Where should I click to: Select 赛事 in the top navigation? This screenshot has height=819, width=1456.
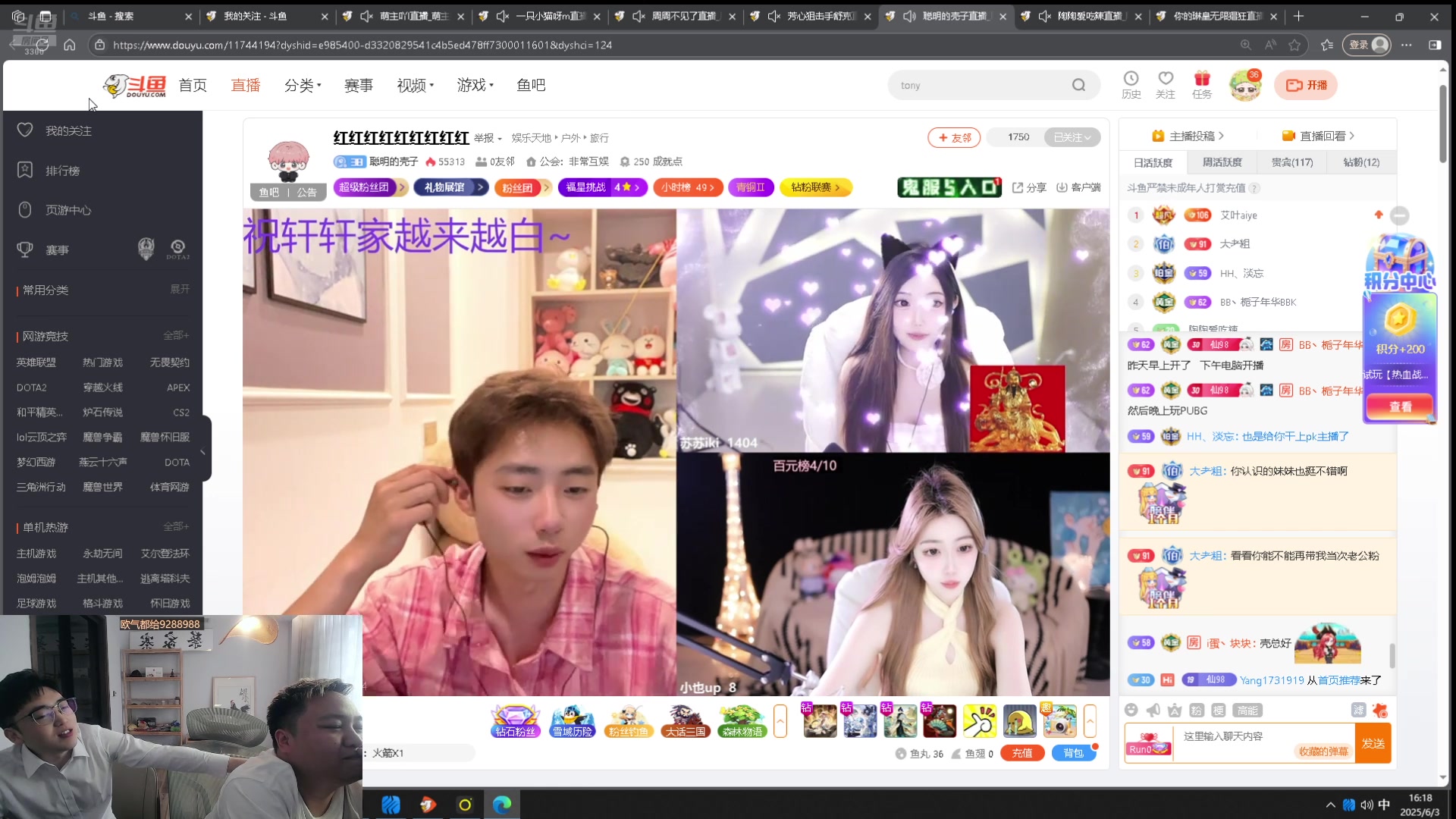coord(358,85)
